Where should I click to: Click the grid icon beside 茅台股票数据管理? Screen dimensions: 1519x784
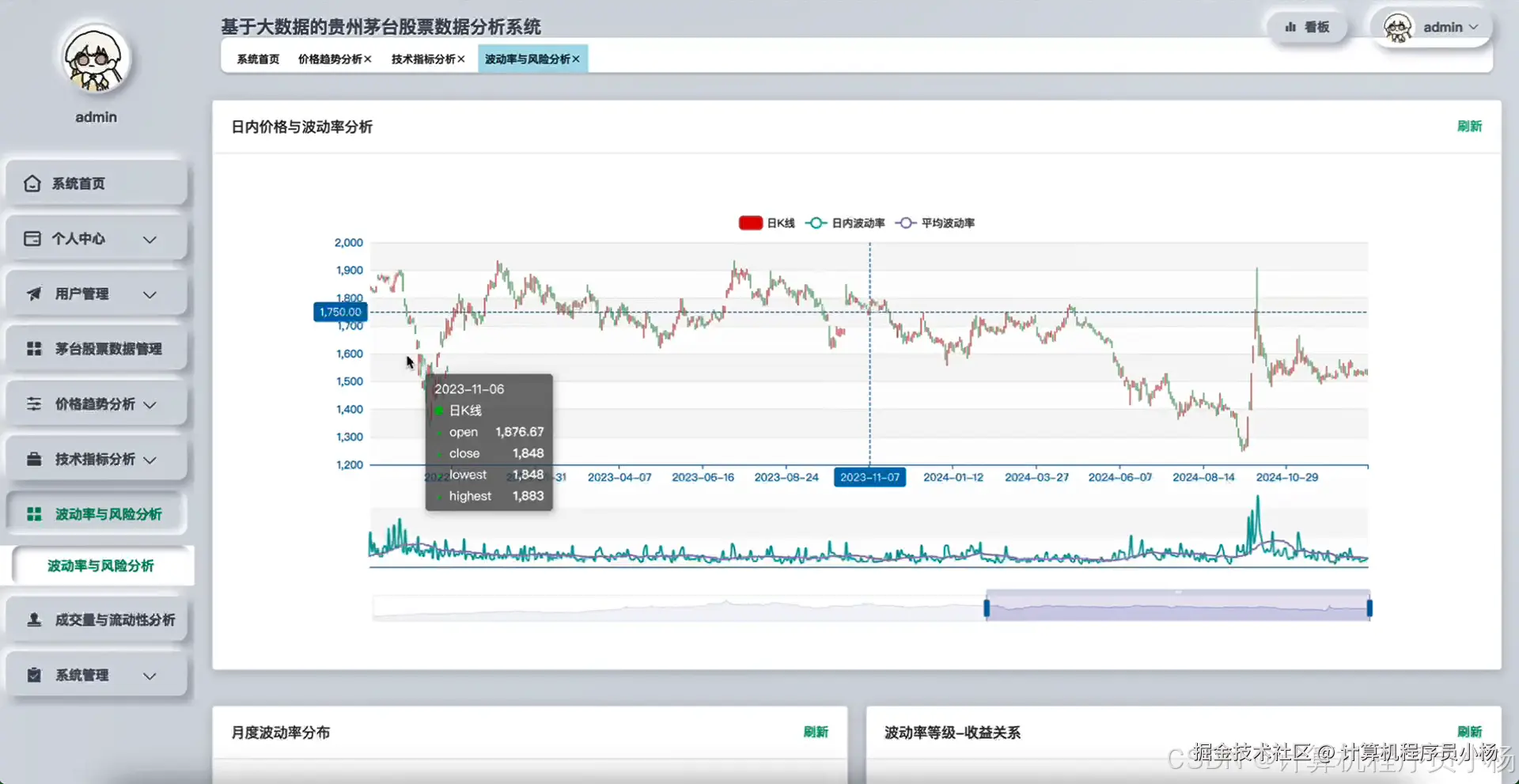[34, 349]
